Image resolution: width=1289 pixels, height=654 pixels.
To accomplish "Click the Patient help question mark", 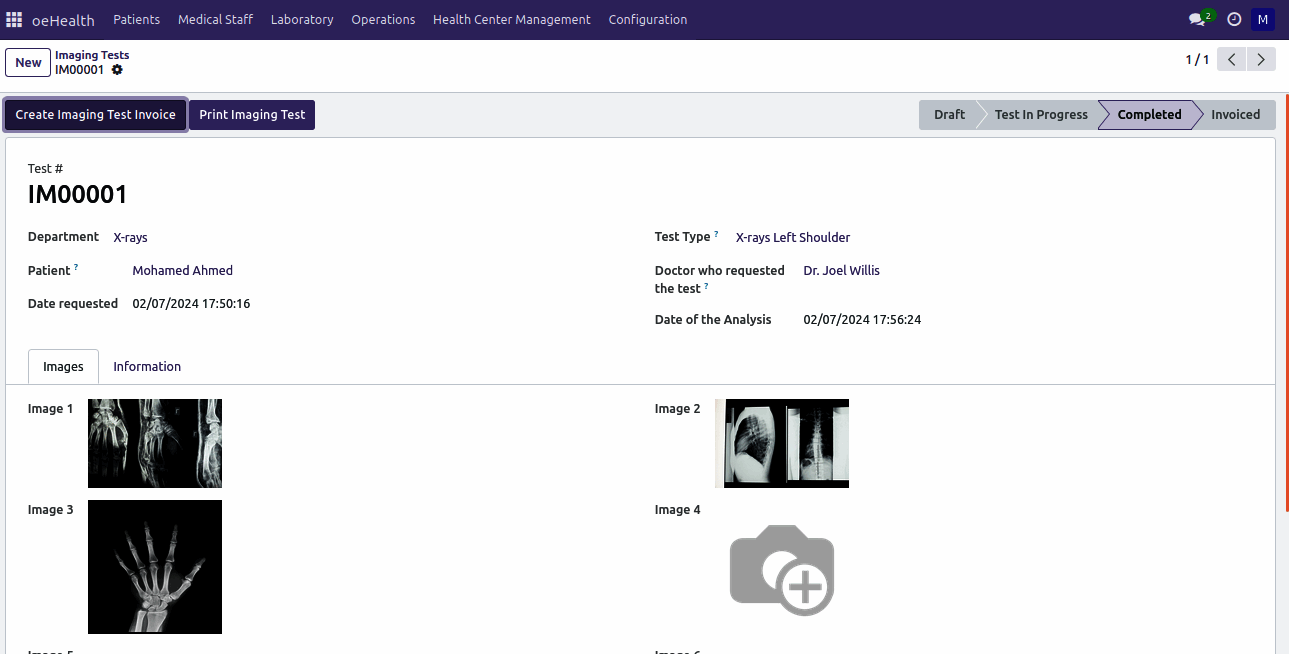I will [76, 267].
